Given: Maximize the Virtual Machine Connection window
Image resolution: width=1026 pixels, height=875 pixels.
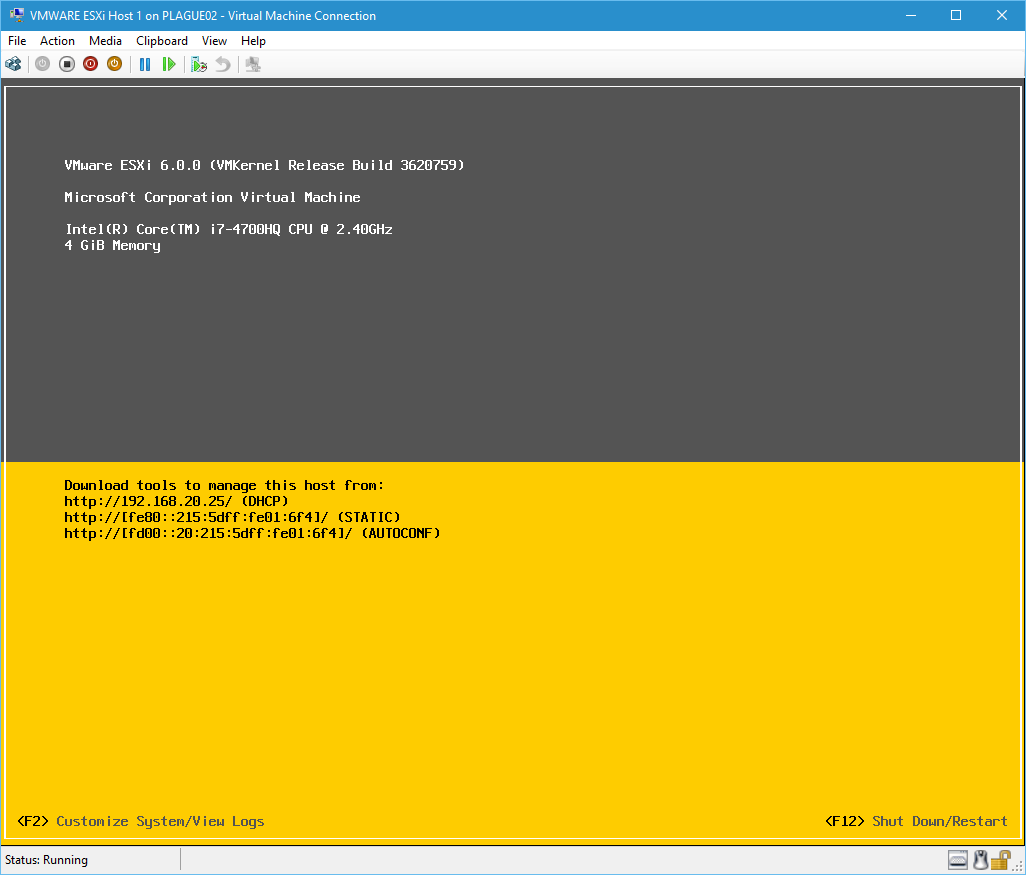Looking at the screenshot, I should [956, 15].
